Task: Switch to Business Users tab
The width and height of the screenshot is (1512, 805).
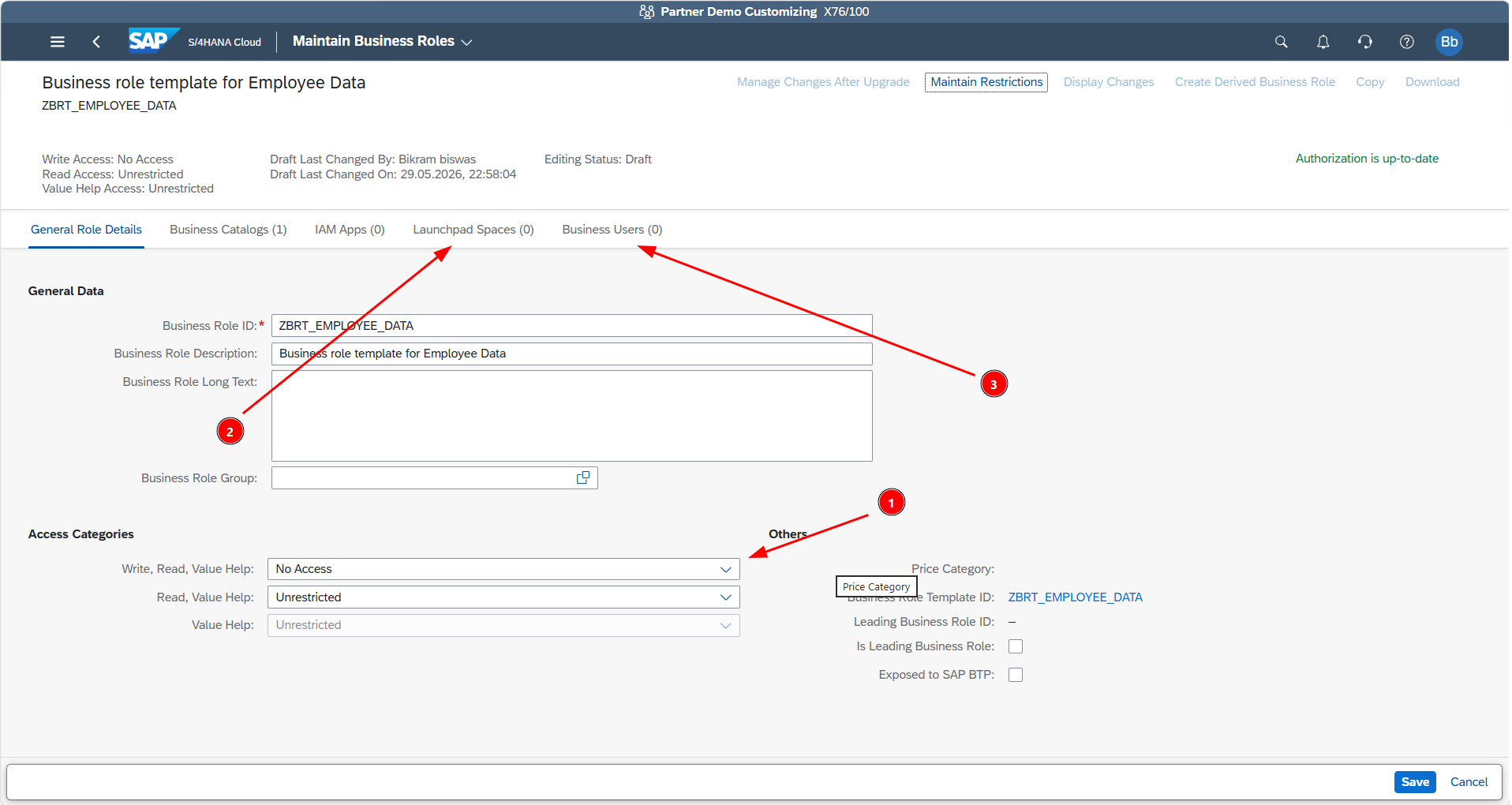Action: point(612,230)
